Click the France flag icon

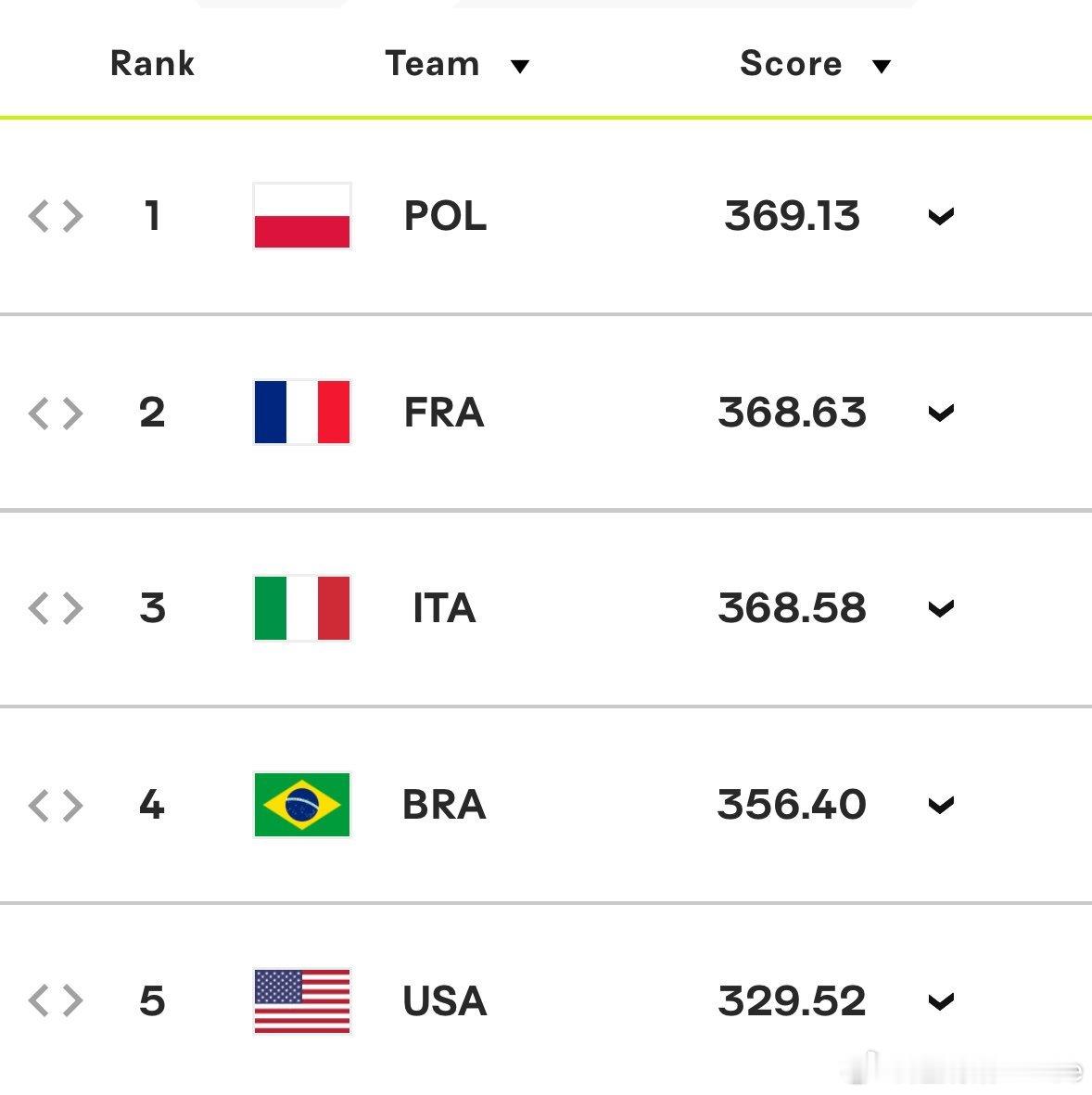301,412
